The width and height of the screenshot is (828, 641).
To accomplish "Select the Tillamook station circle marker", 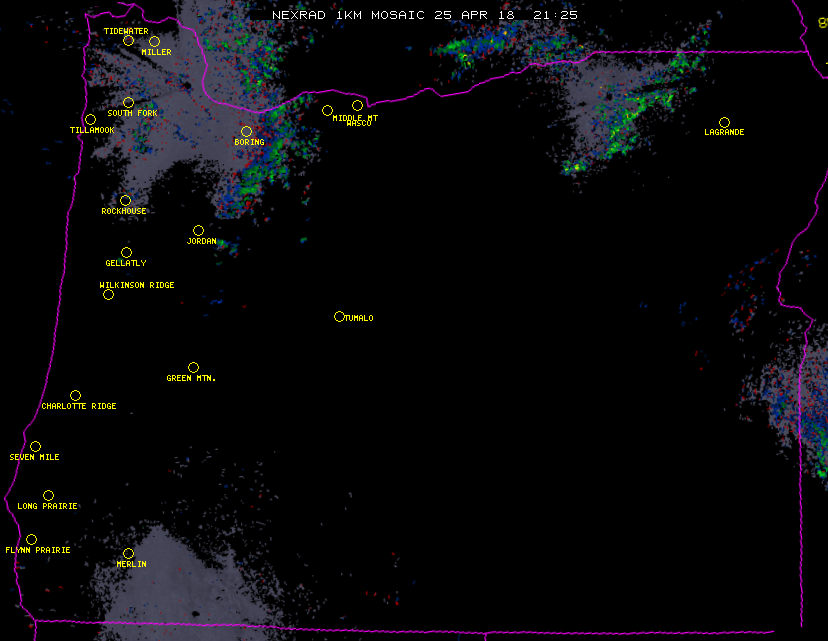I will coord(90,120).
